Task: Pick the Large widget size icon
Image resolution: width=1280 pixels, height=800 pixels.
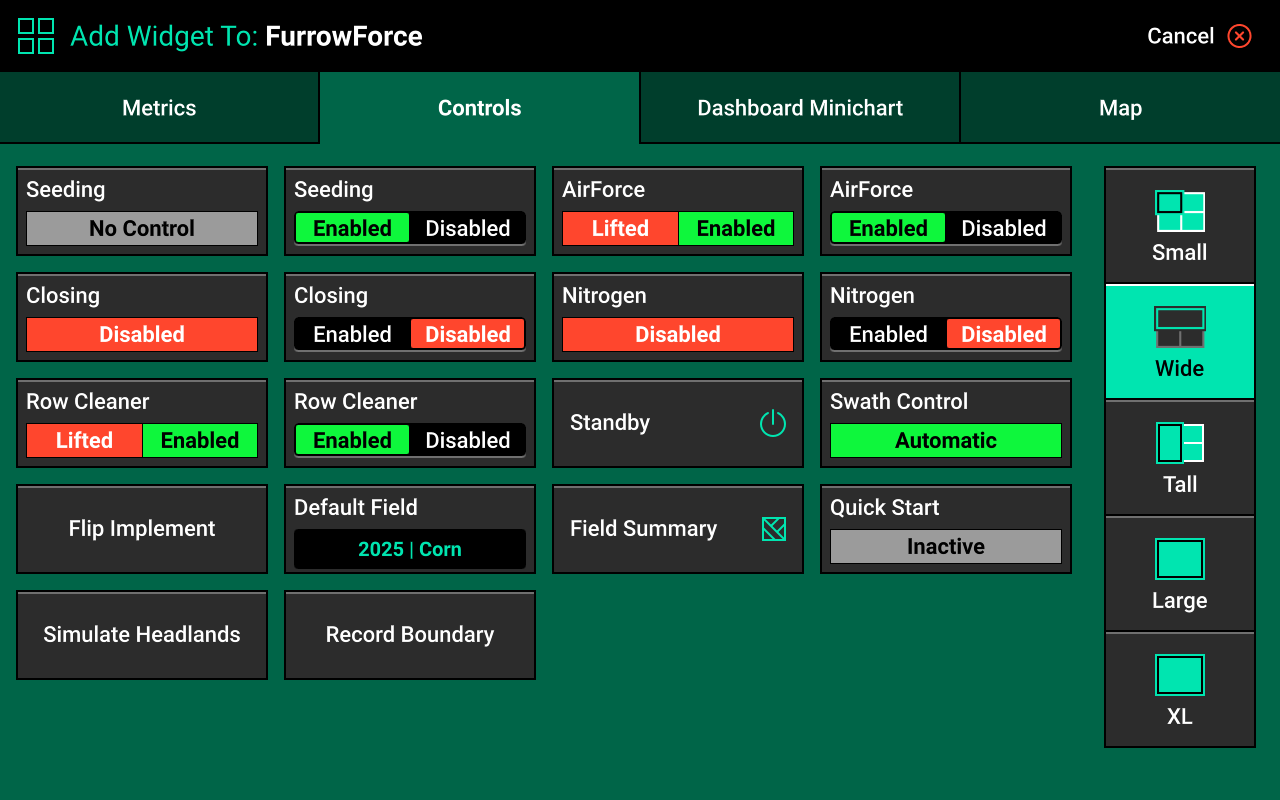Action: [1180, 559]
